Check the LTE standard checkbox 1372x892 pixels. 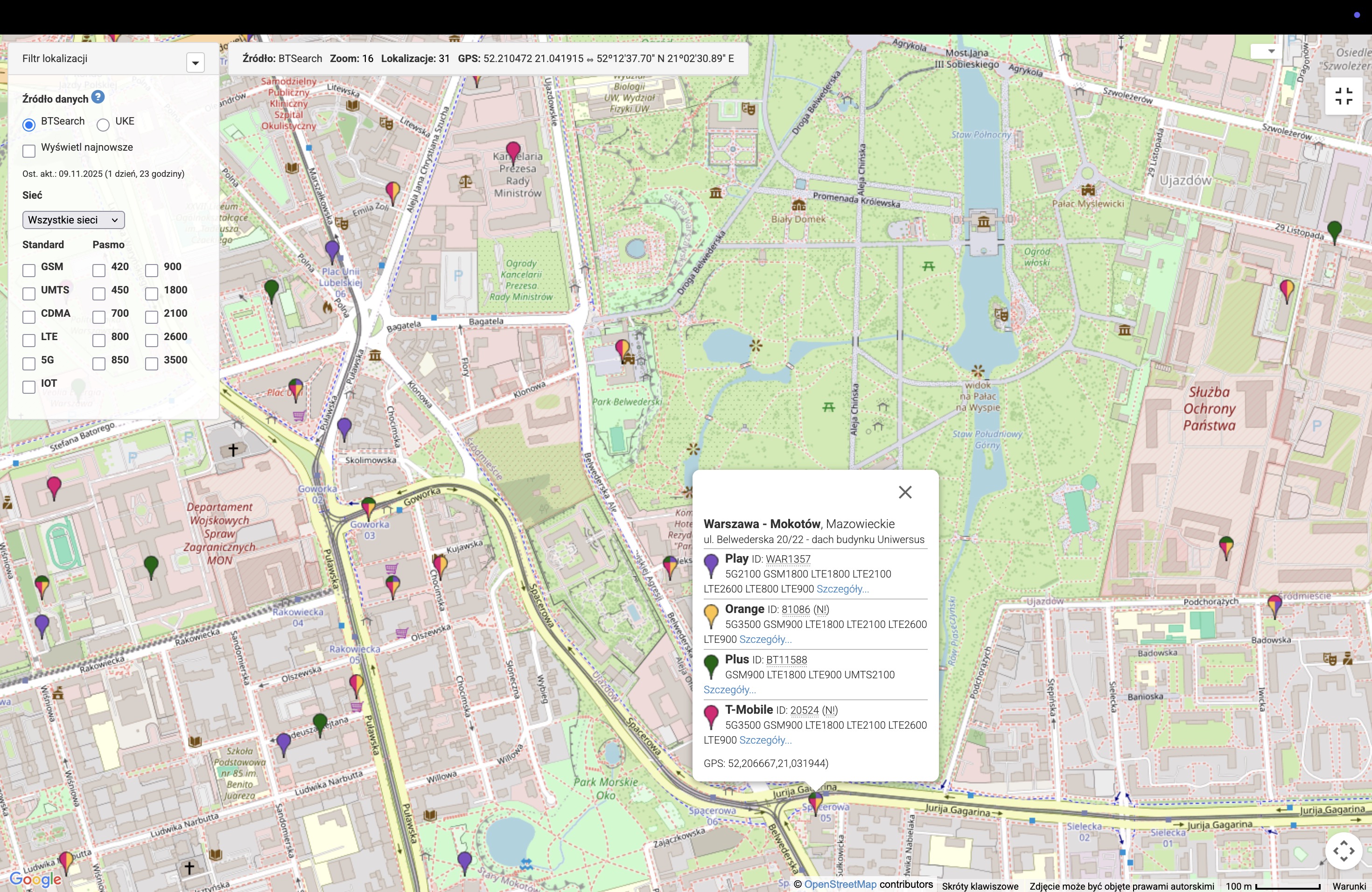(29, 340)
